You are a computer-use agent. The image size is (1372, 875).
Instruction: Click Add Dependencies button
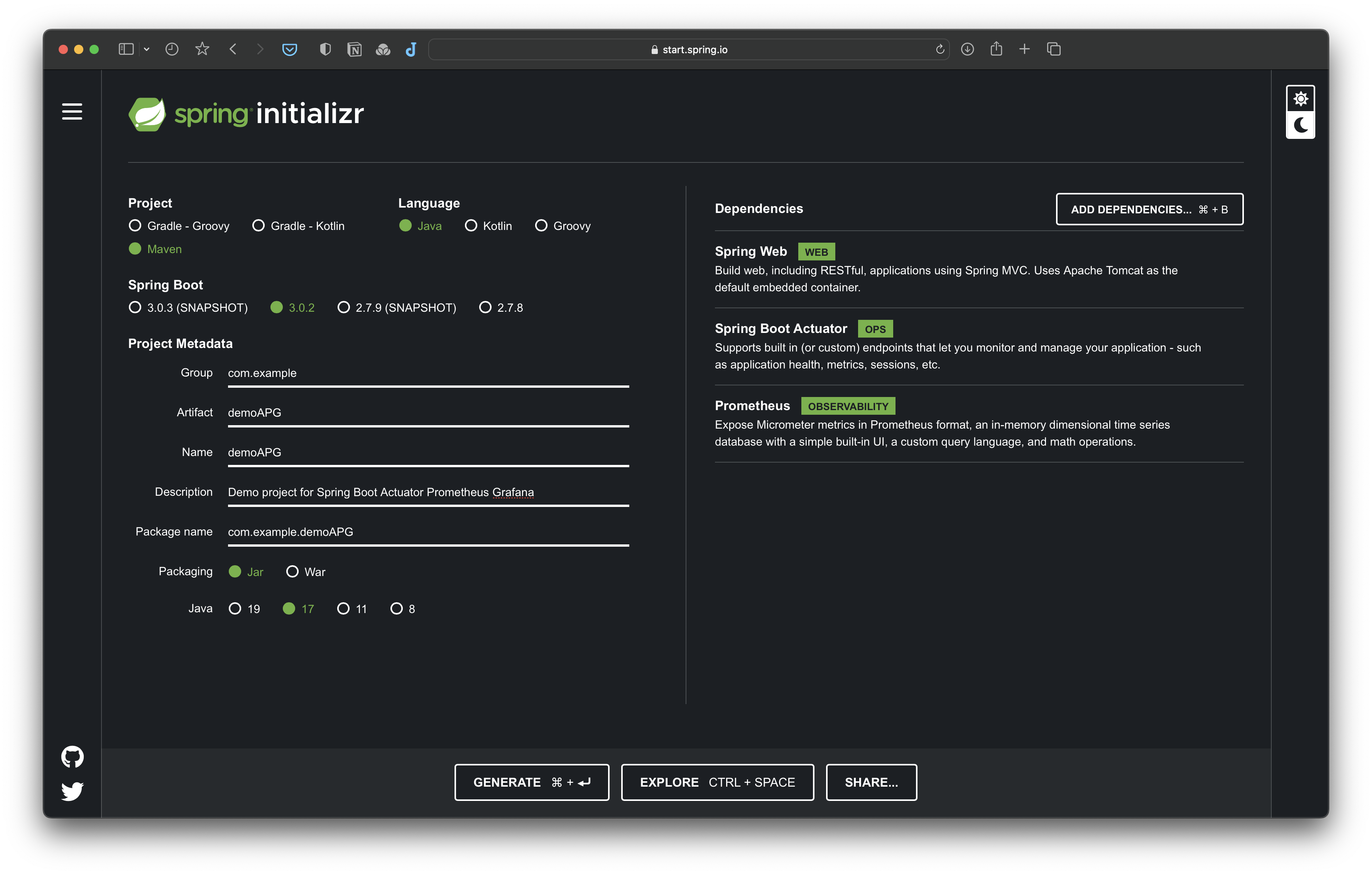[1149, 209]
